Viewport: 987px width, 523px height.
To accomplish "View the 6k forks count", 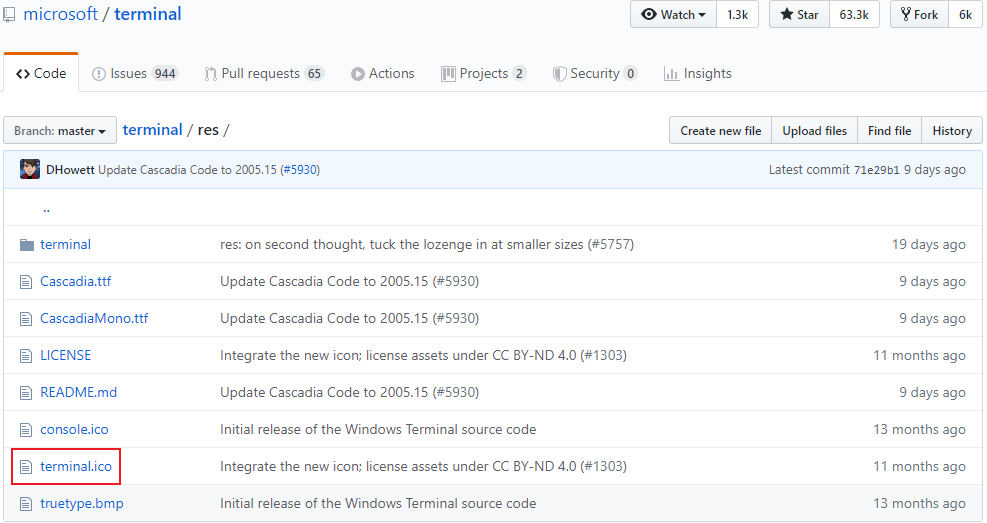I will point(966,14).
